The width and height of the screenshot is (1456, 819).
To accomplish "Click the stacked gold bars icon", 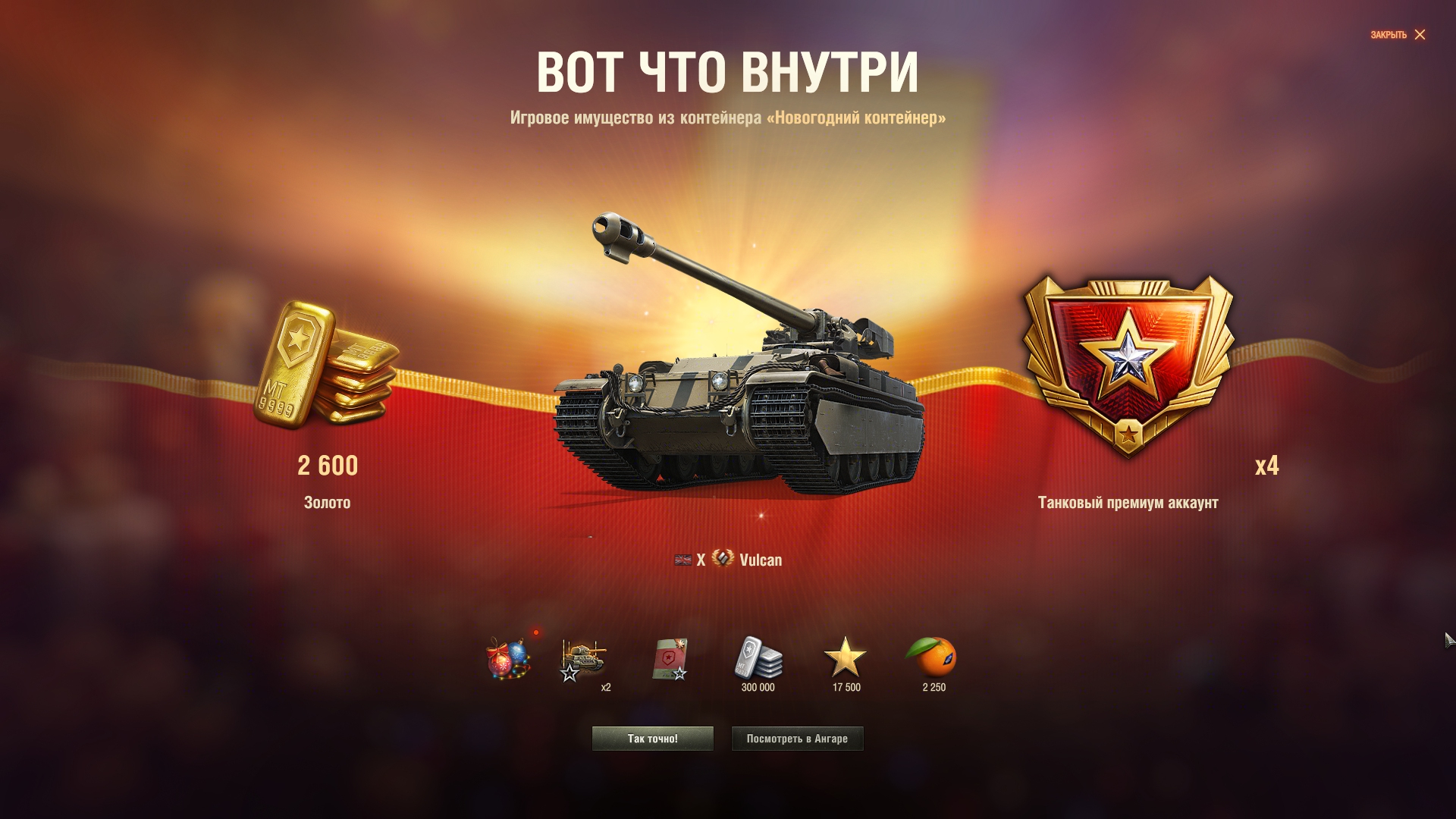I will point(326,365).
